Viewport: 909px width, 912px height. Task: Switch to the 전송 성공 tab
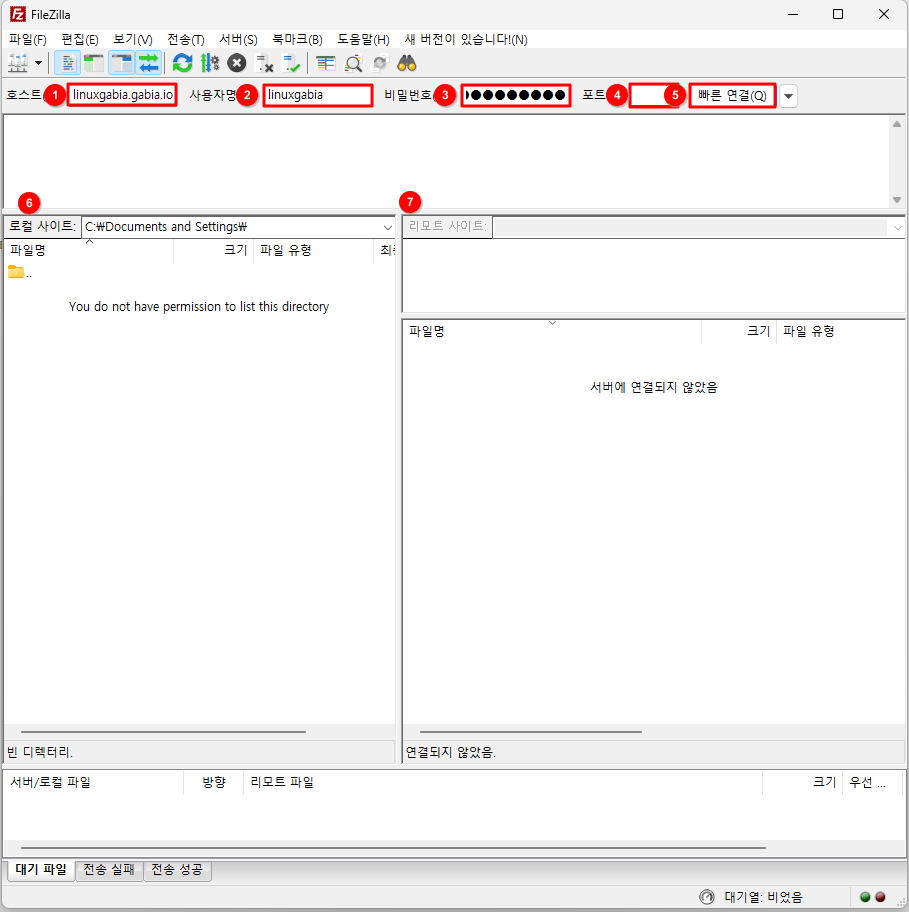point(177,870)
